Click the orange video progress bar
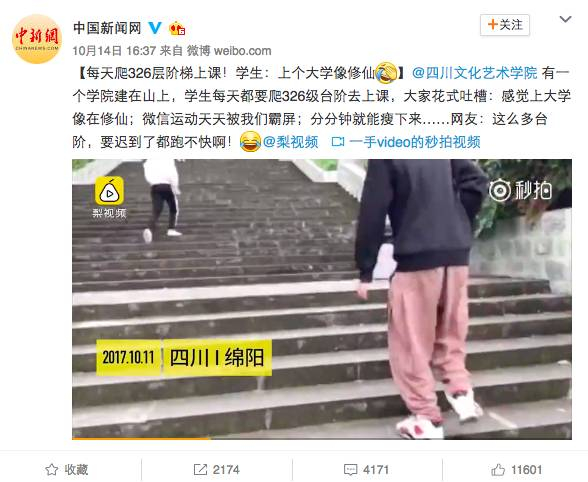The height and width of the screenshot is (482, 588). pos(141,438)
